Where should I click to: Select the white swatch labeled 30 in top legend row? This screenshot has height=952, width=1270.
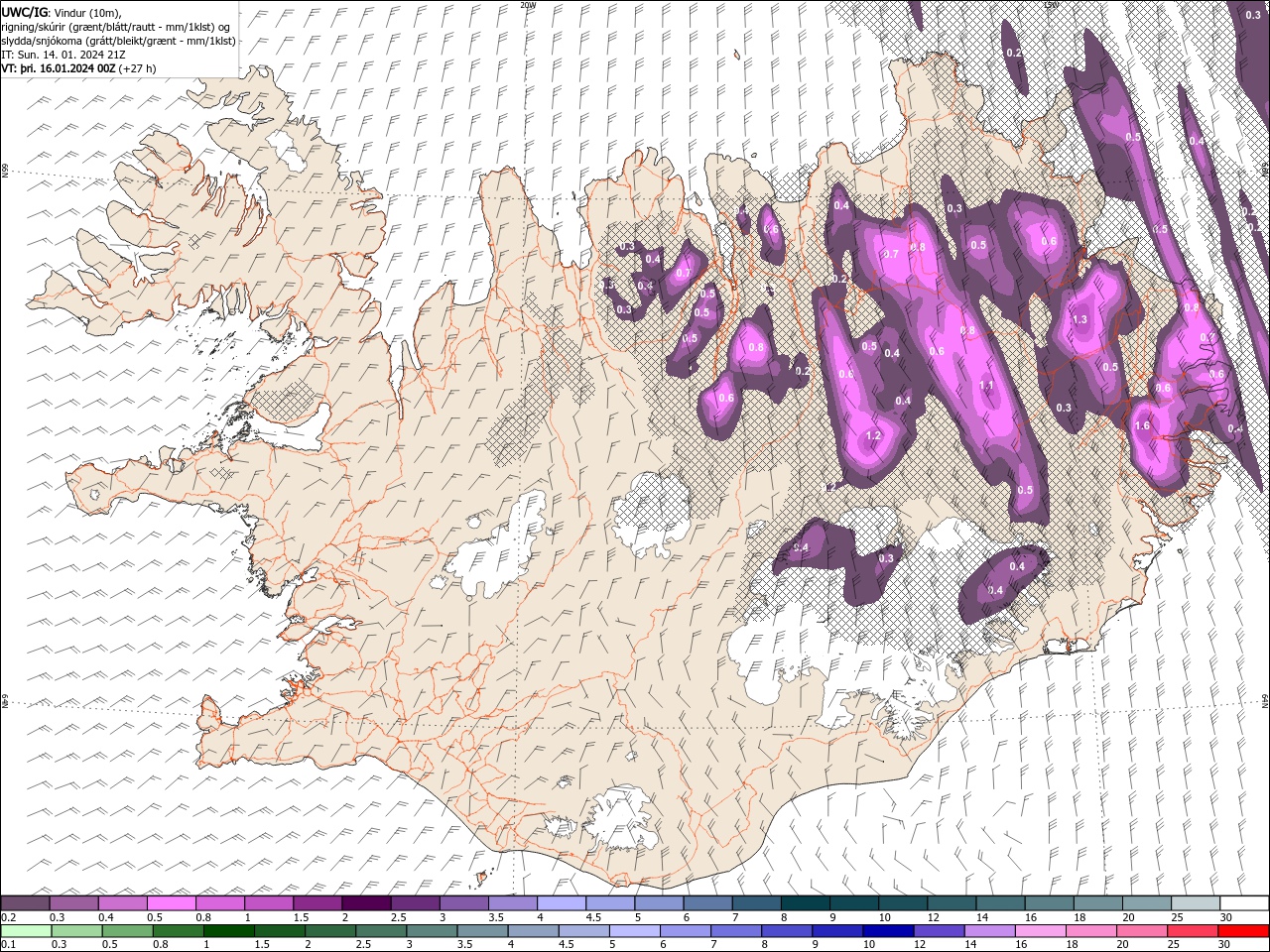click(x=1244, y=902)
